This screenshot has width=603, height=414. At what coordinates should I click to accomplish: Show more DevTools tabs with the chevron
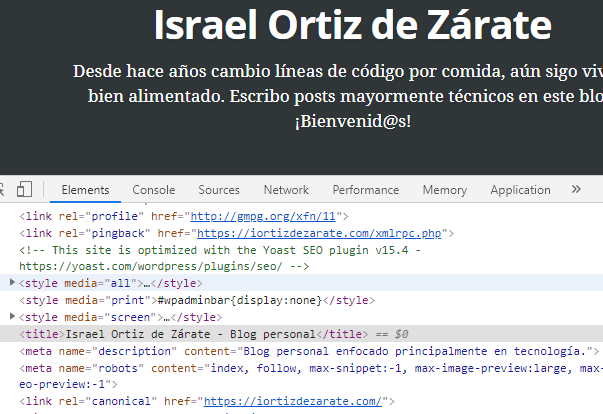pyautogui.click(x=576, y=189)
